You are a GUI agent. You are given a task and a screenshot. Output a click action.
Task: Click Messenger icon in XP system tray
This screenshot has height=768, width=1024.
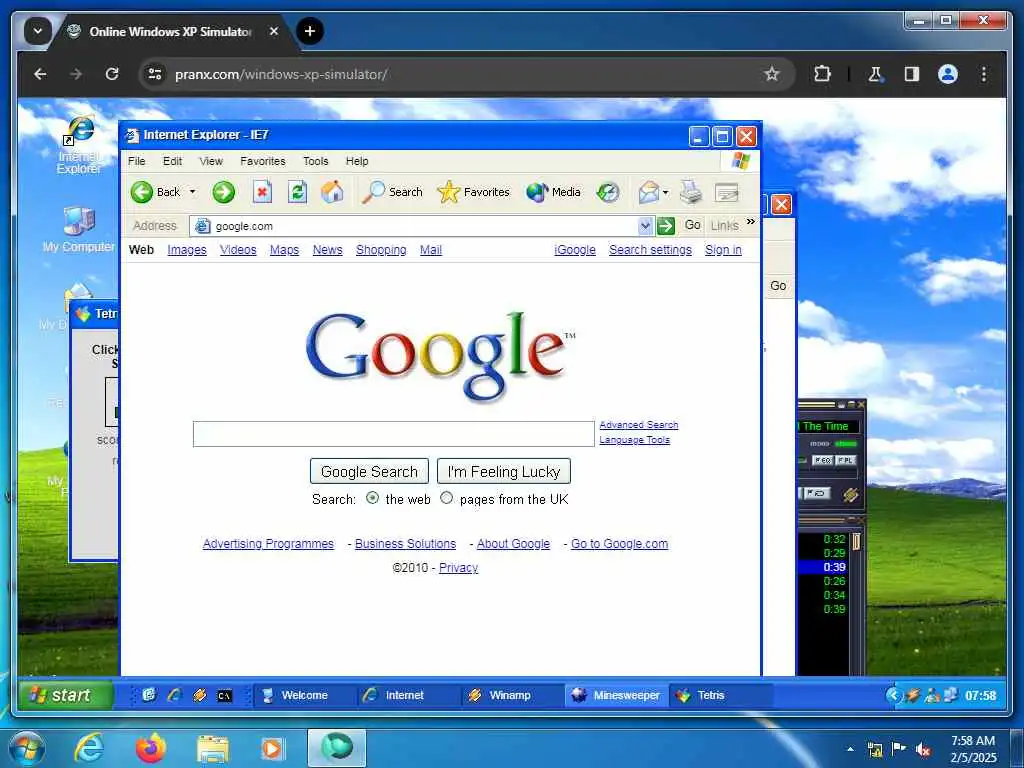[932, 695]
